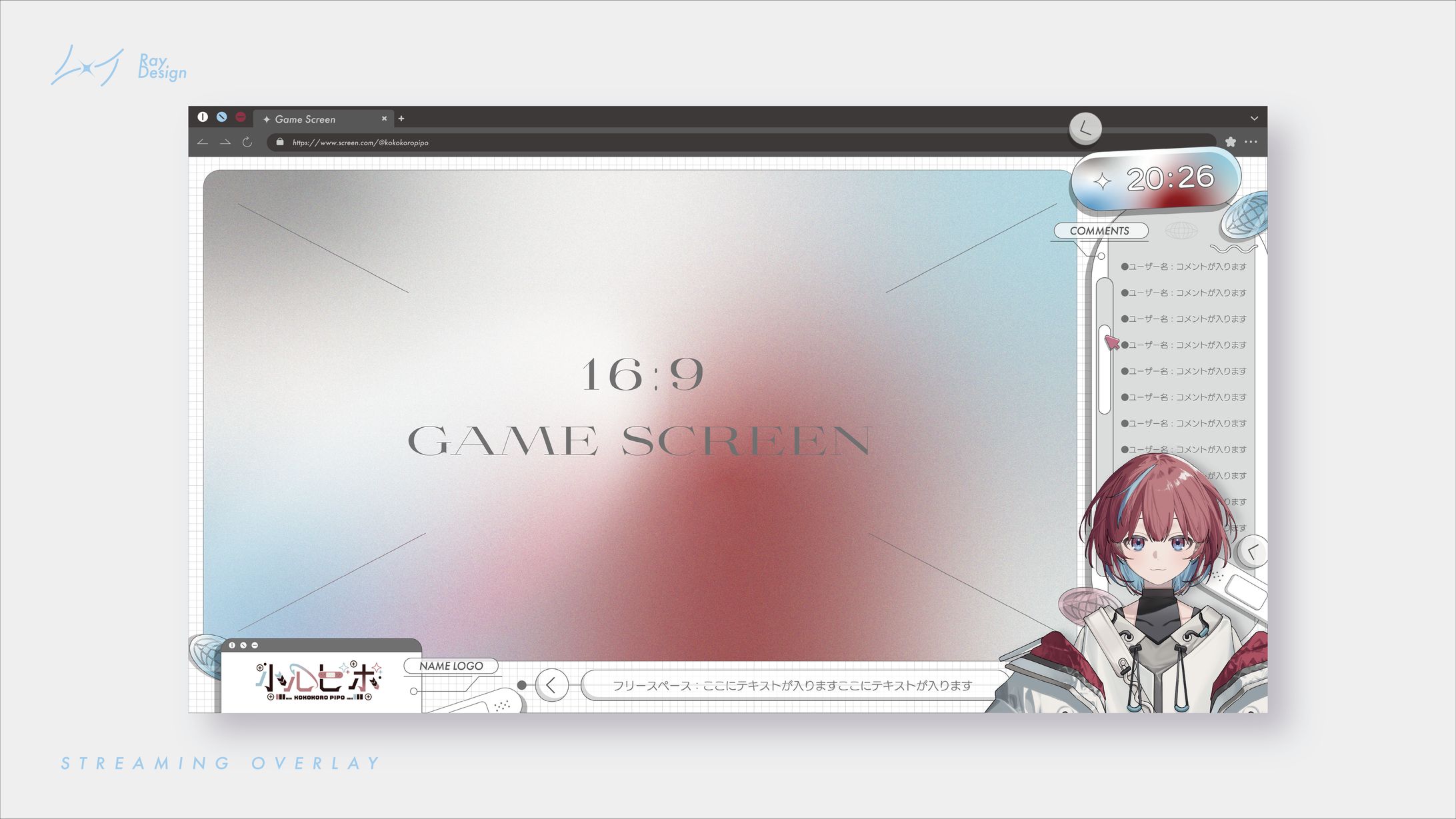Click the GAME SCREEN heading text
Viewport: 1456px width, 819px height.
(640, 441)
